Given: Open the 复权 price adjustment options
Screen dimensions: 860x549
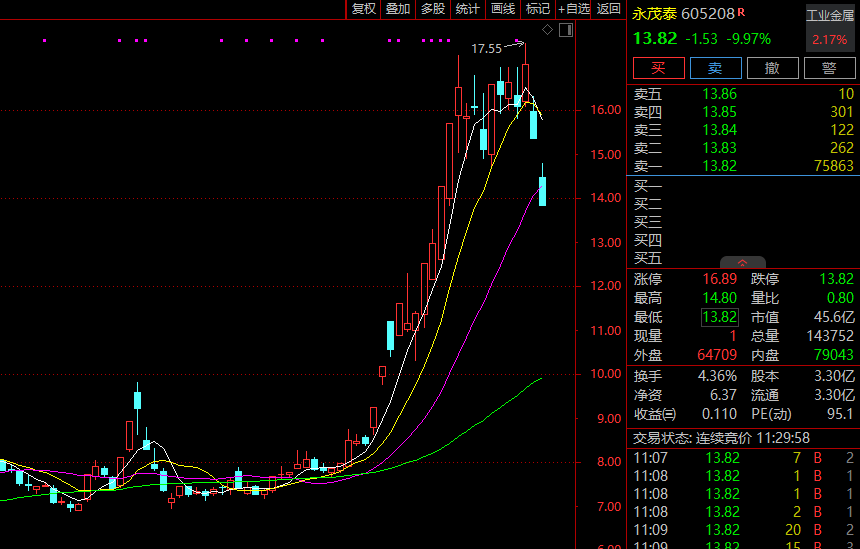Looking at the screenshot, I should [x=363, y=9].
